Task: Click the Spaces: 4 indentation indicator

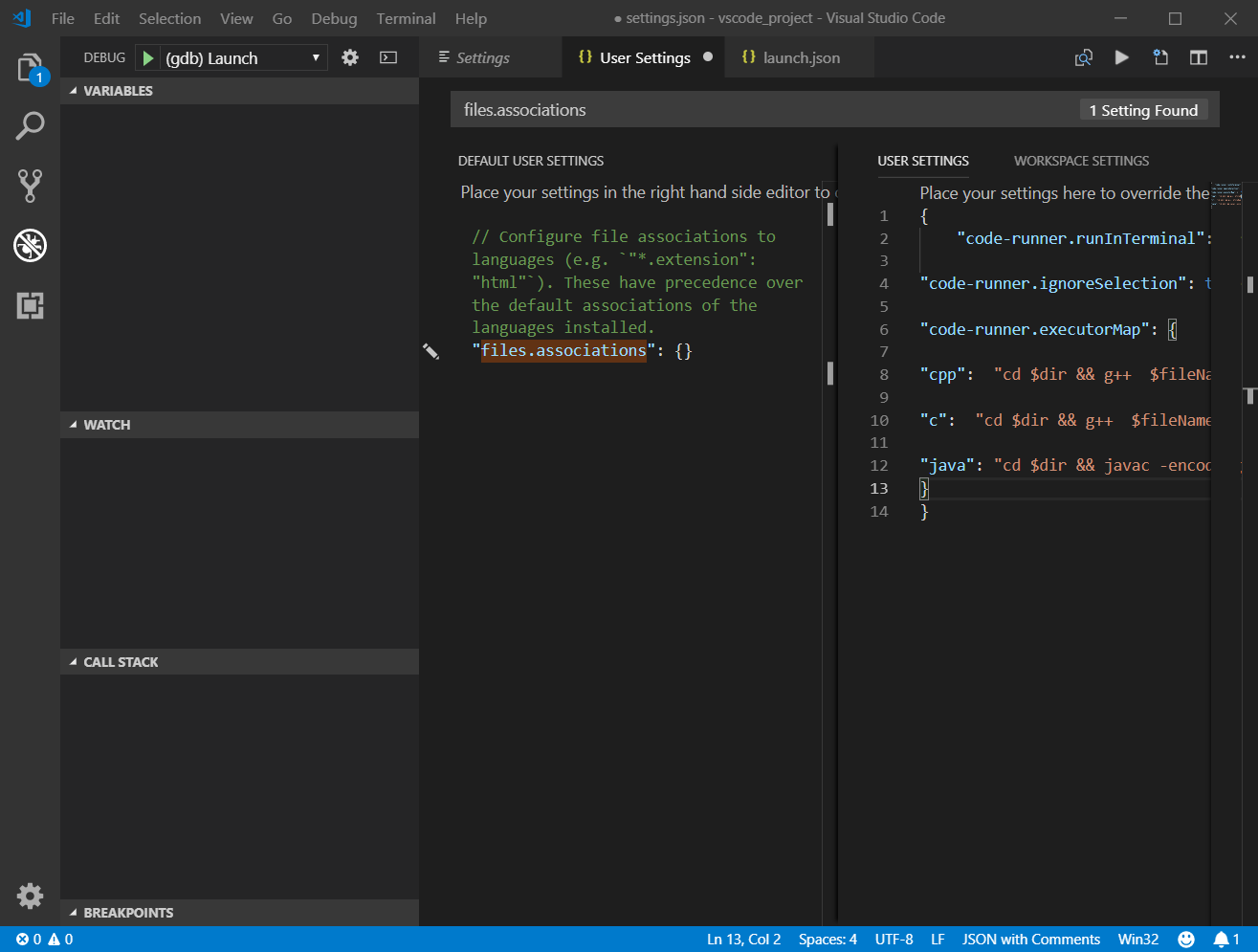Action: tap(828, 940)
